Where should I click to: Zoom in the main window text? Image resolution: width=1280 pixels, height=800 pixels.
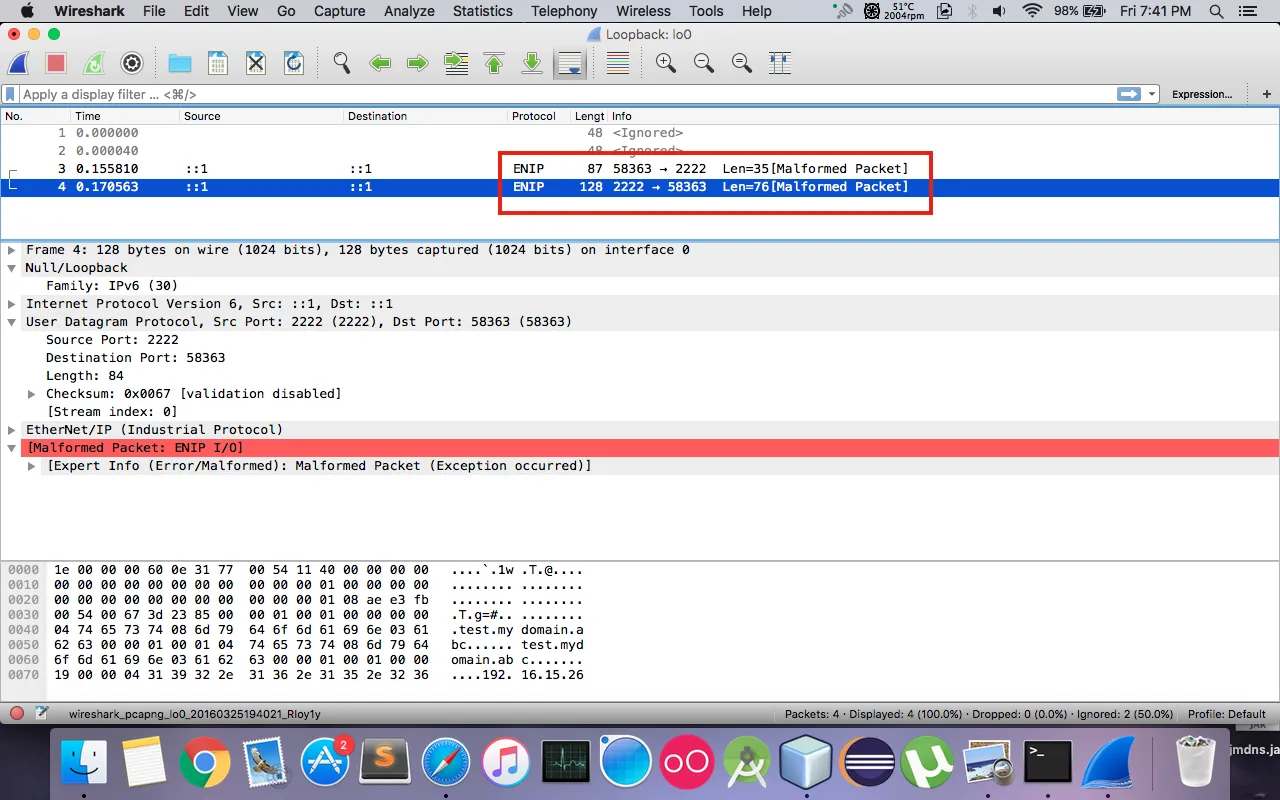(666, 63)
